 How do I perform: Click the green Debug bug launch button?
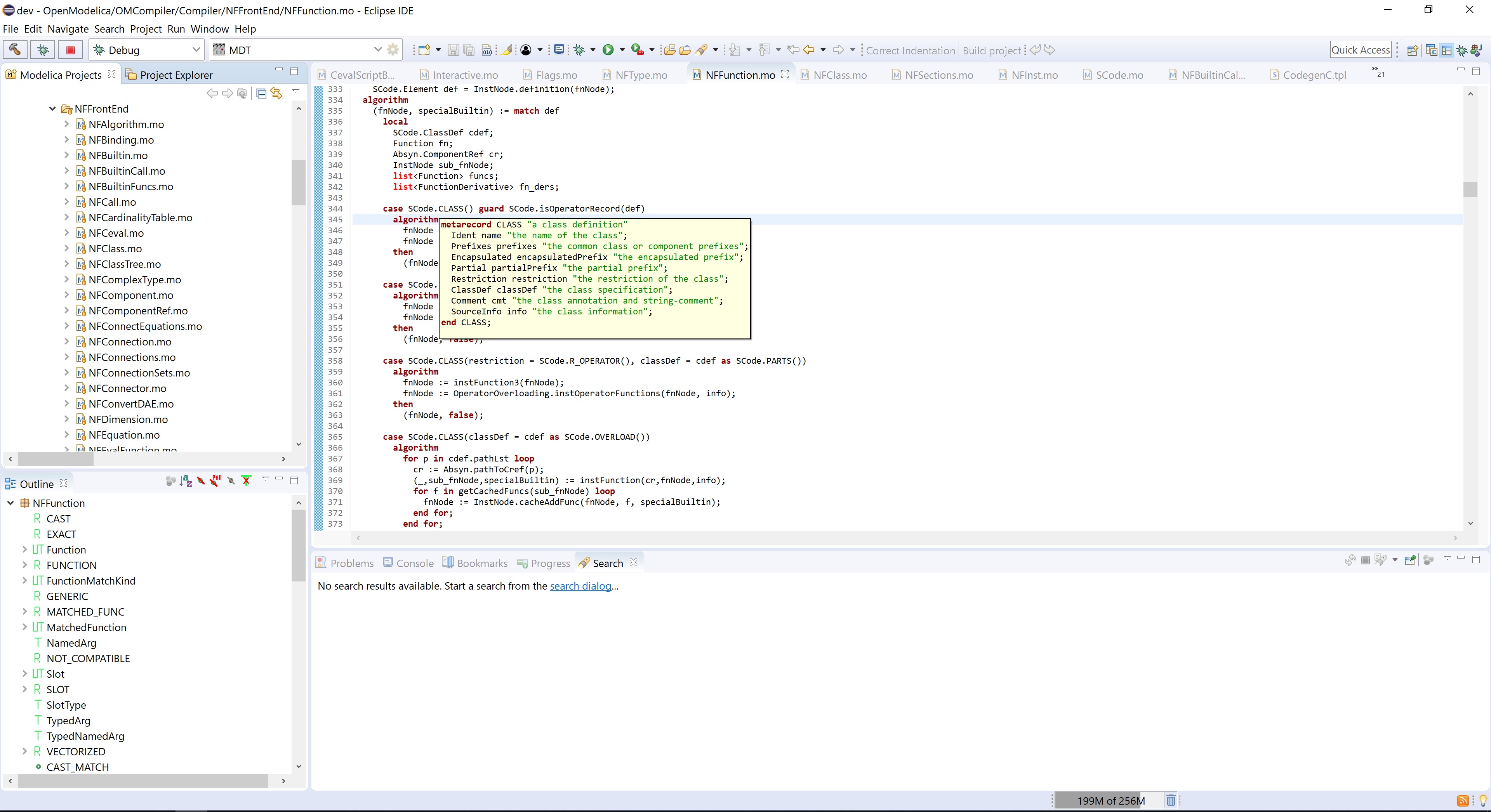coord(43,50)
